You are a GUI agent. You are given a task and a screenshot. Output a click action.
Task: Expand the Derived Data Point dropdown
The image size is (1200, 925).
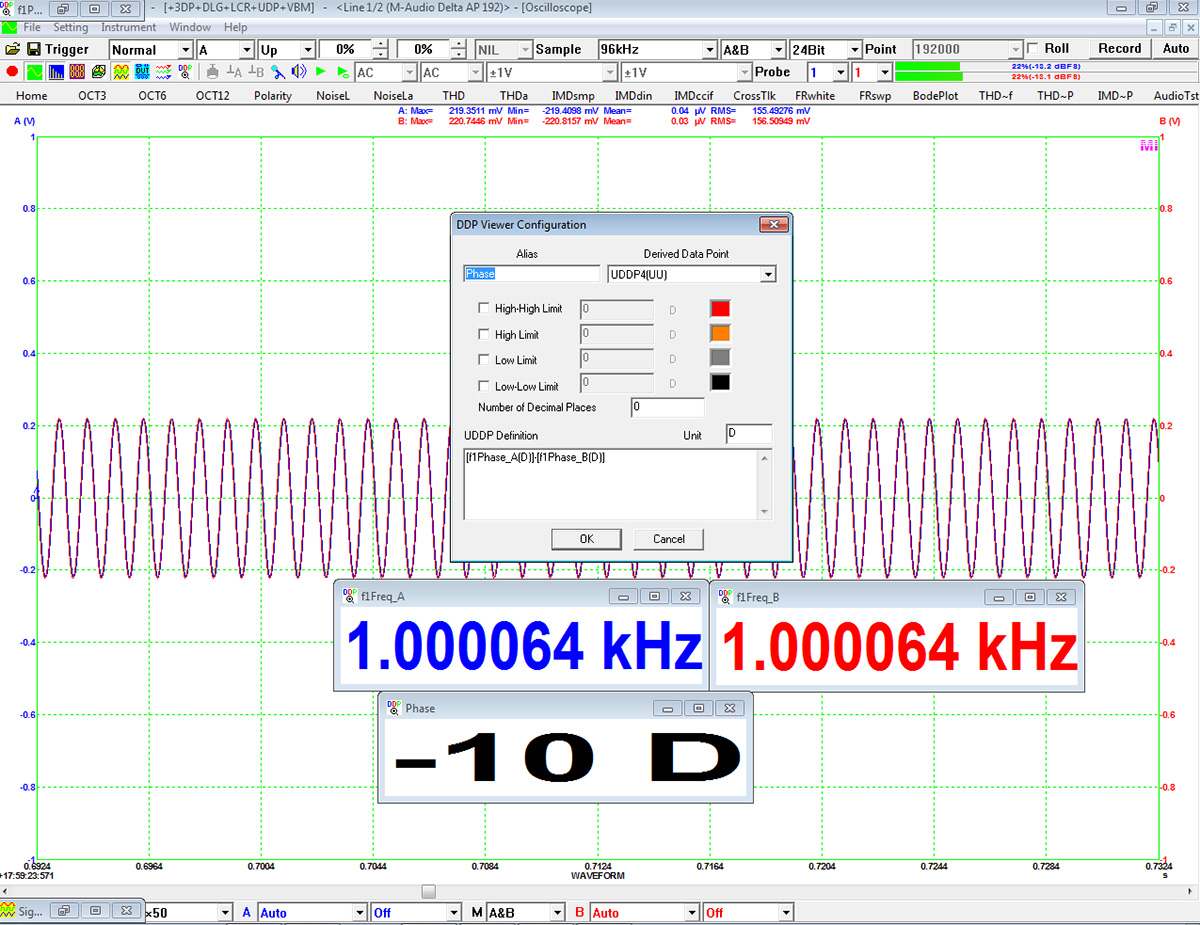coord(768,274)
